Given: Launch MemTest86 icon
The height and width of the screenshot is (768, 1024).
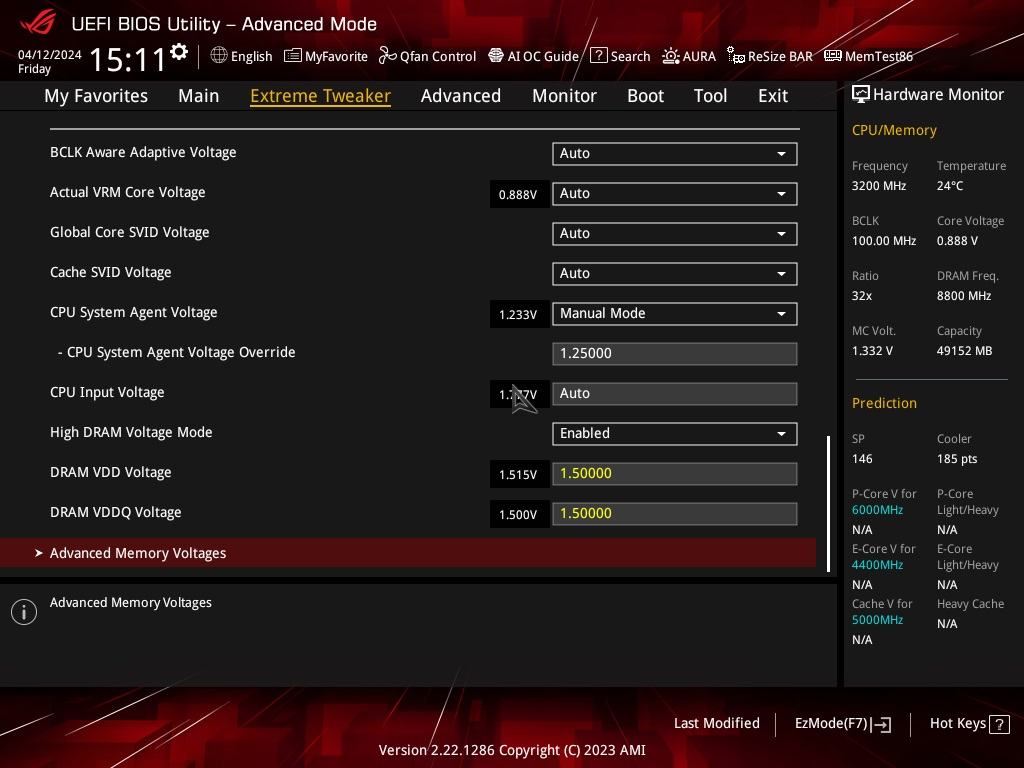Looking at the screenshot, I should tap(833, 56).
